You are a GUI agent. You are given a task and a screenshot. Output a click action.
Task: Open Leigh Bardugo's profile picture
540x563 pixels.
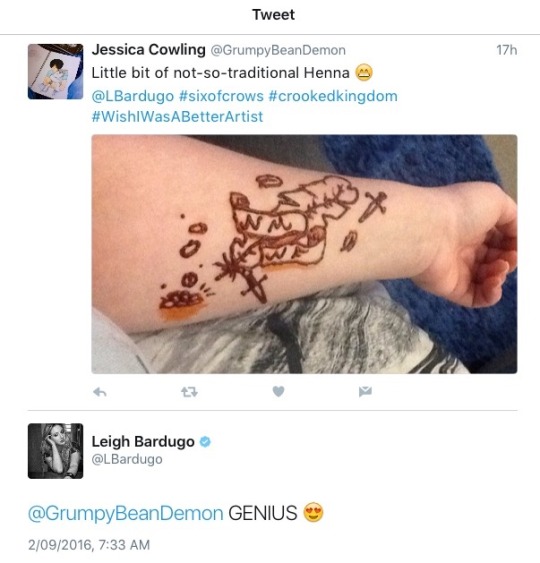click(55, 451)
